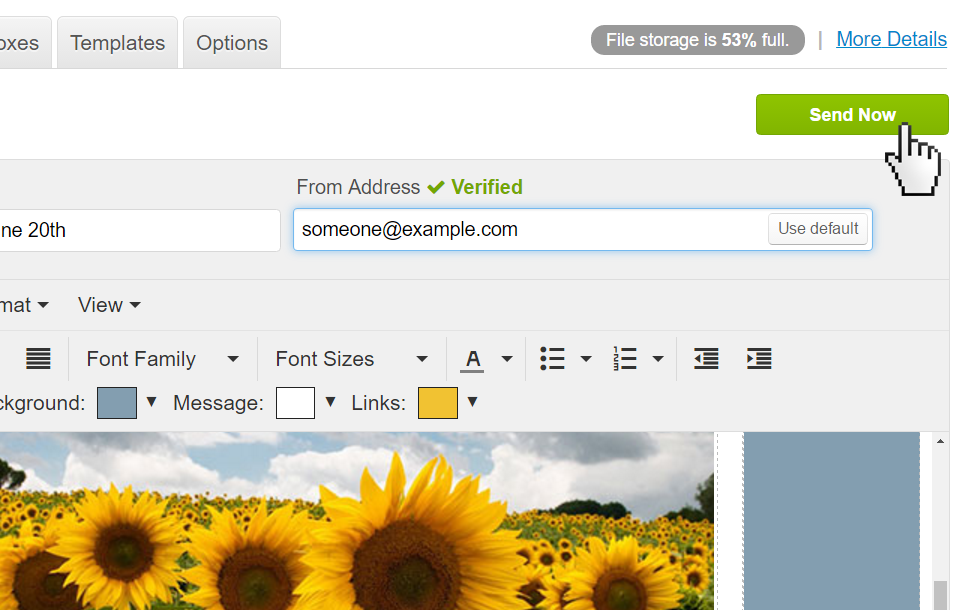Open the Font Sizes dropdown
Screen dimensions: 957x610
351,359
